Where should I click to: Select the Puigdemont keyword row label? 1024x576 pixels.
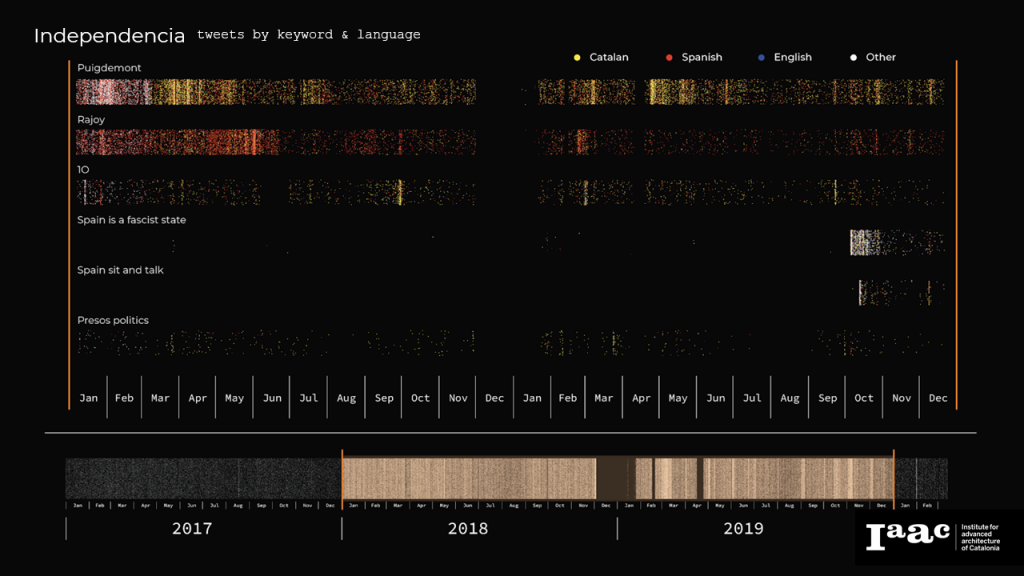pos(109,68)
